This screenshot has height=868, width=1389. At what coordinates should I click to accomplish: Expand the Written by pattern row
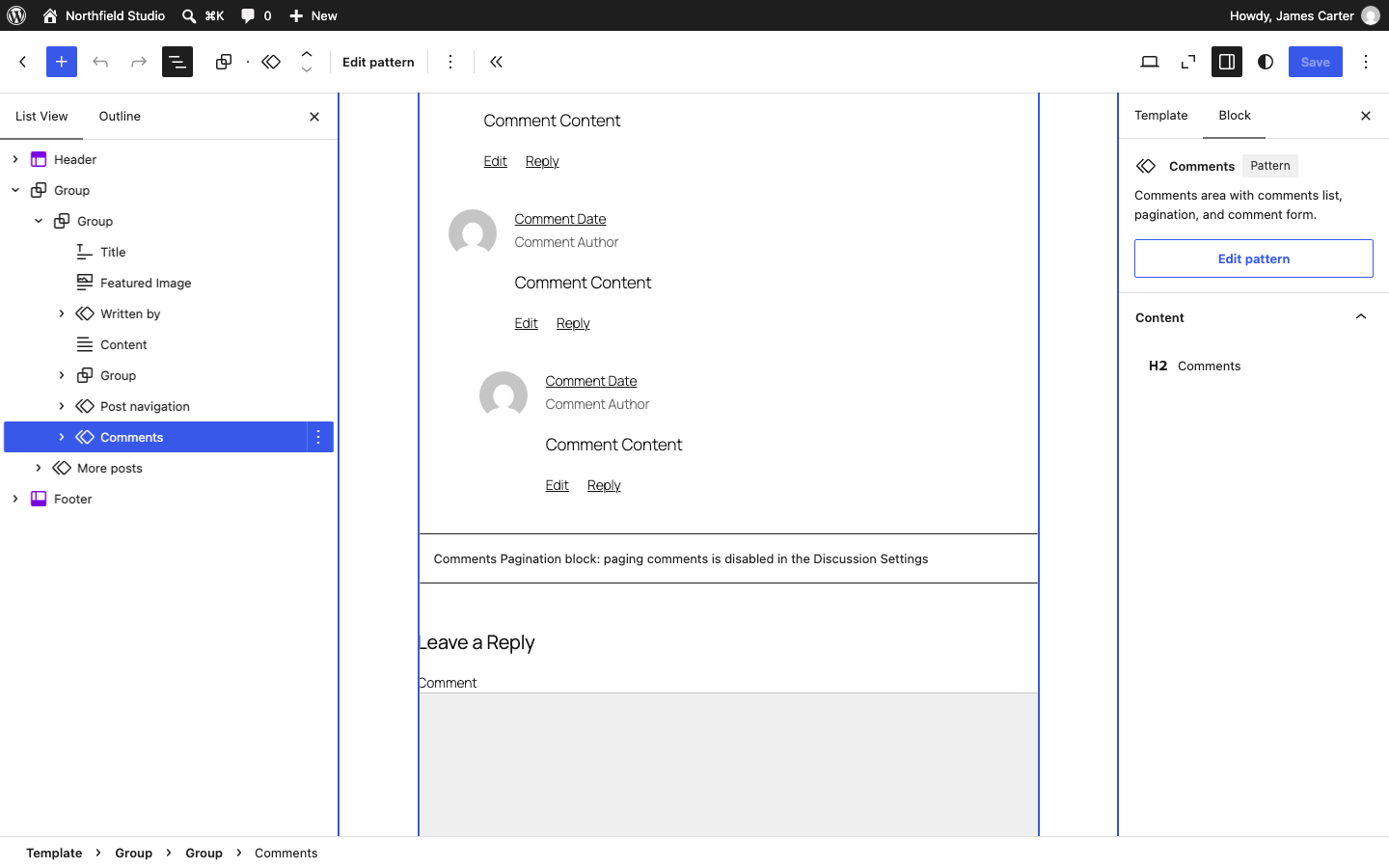pyautogui.click(x=62, y=313)
